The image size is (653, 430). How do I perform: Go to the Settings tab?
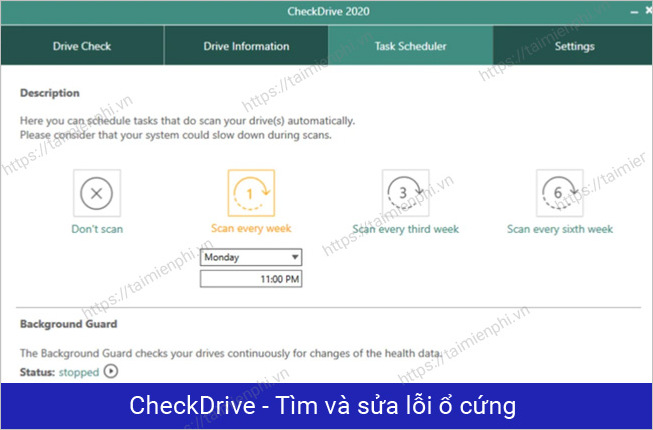[x=574, y=46]
